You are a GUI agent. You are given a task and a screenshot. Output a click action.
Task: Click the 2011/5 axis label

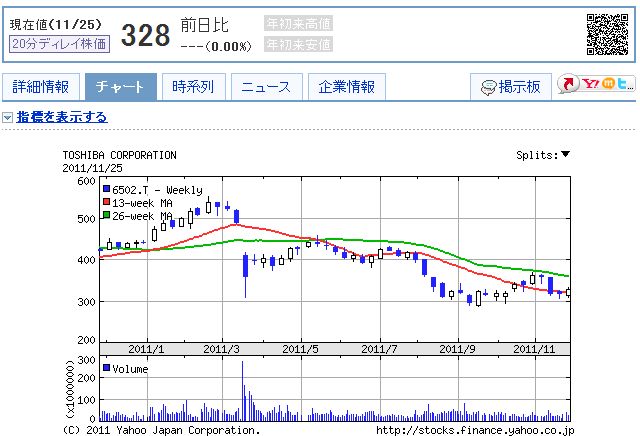[300, 349]
